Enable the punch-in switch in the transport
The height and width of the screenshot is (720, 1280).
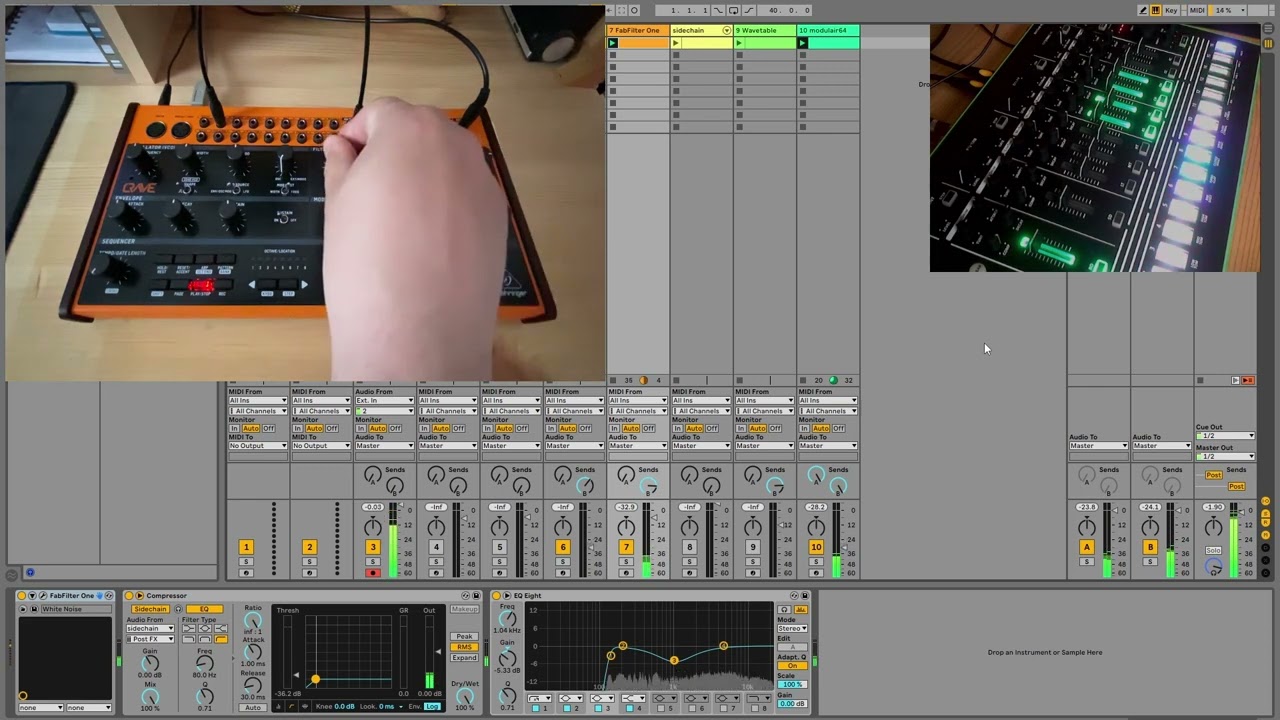click(x=718, y=10)
